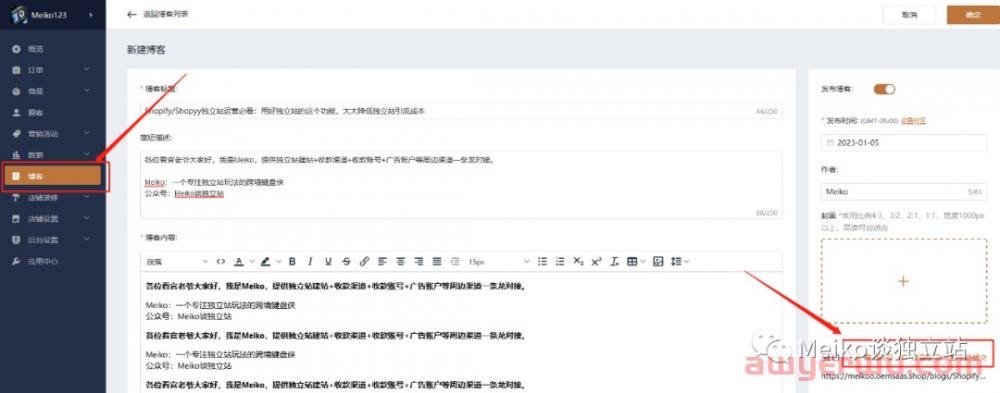This screenshot has width=1000, height=393.
Task: Clear text formatting with the Tx icon
Action: coord(615,261)
